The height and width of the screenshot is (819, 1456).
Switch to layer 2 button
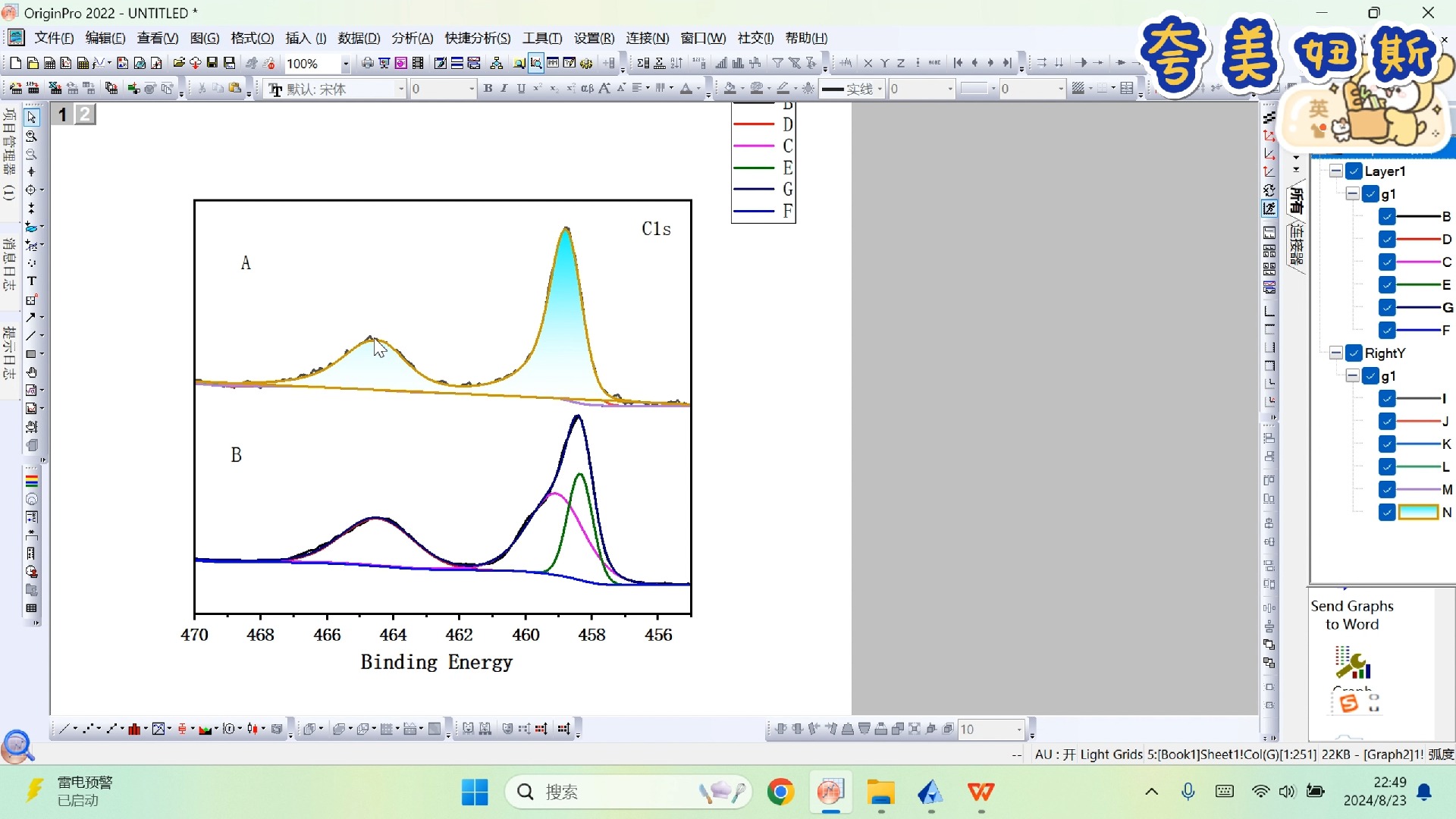pos(85,115)
